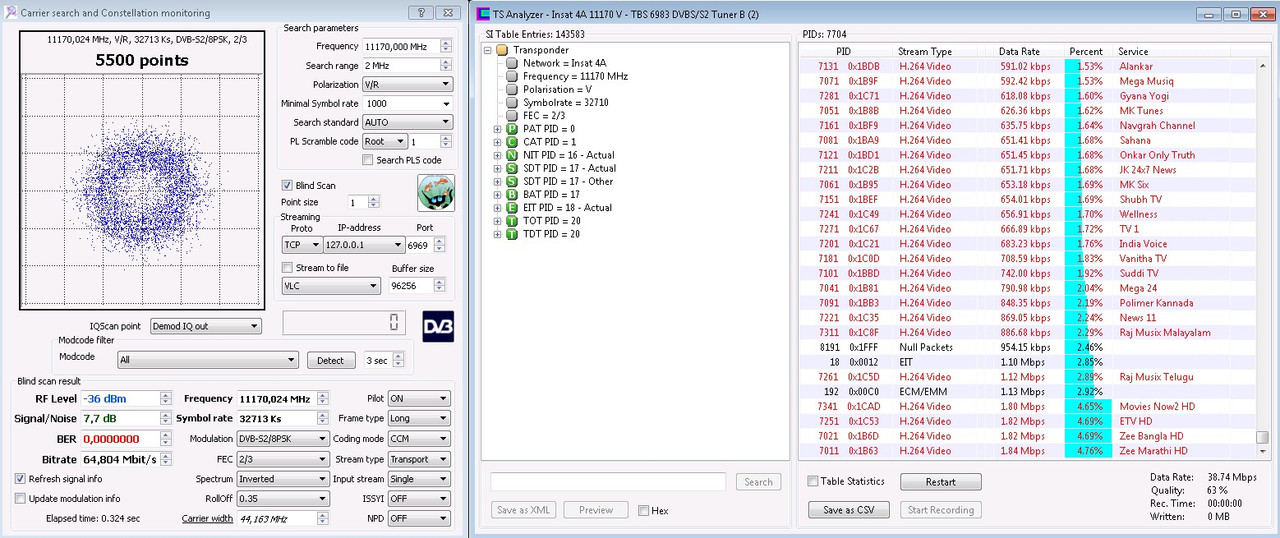The height and width of the screenshot is (538, 1280).
Task: Click the S icon for SDT PID 17 Actual
Action: pyautogui.click(x=512, y=168)
